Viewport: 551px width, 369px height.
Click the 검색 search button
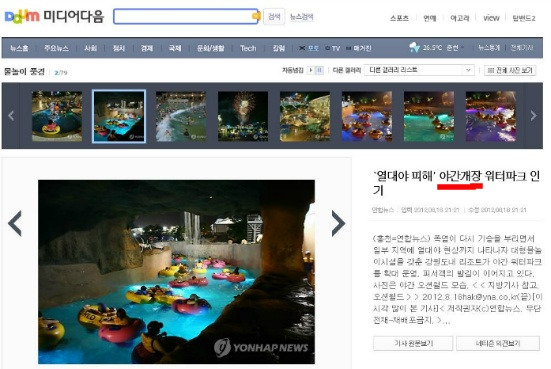274,17
